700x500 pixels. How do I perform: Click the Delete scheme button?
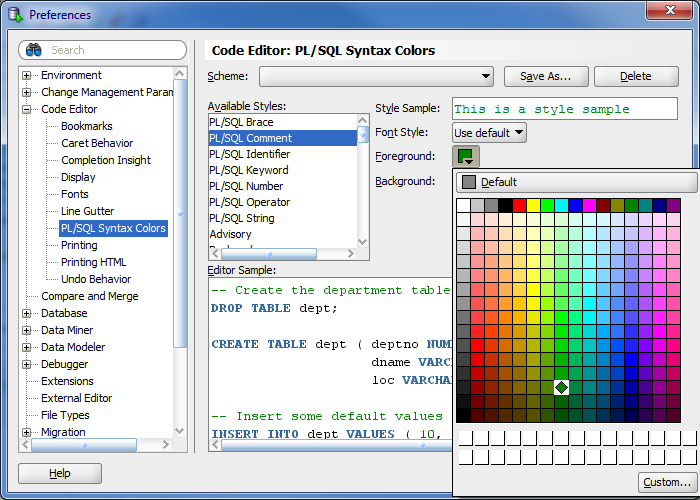click(636, 76)
